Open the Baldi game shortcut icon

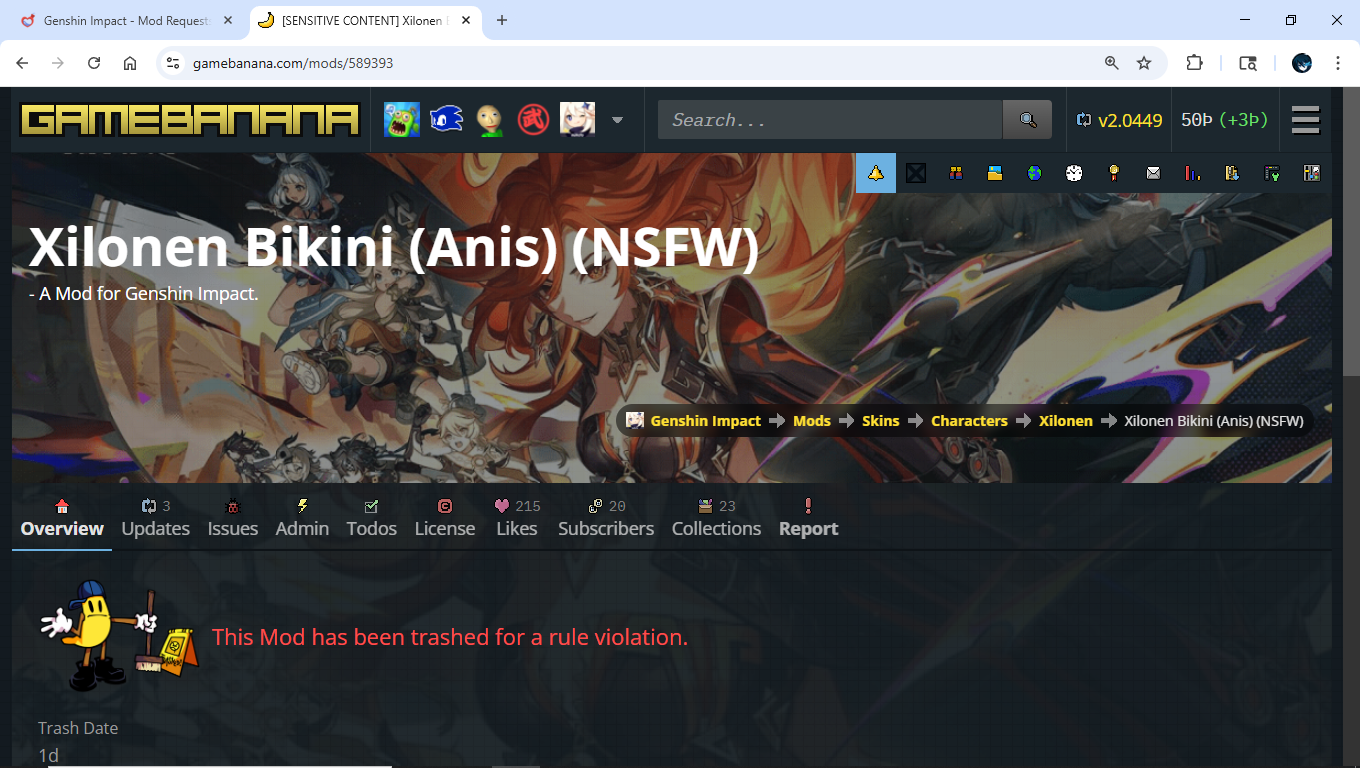tap(490, 120)
